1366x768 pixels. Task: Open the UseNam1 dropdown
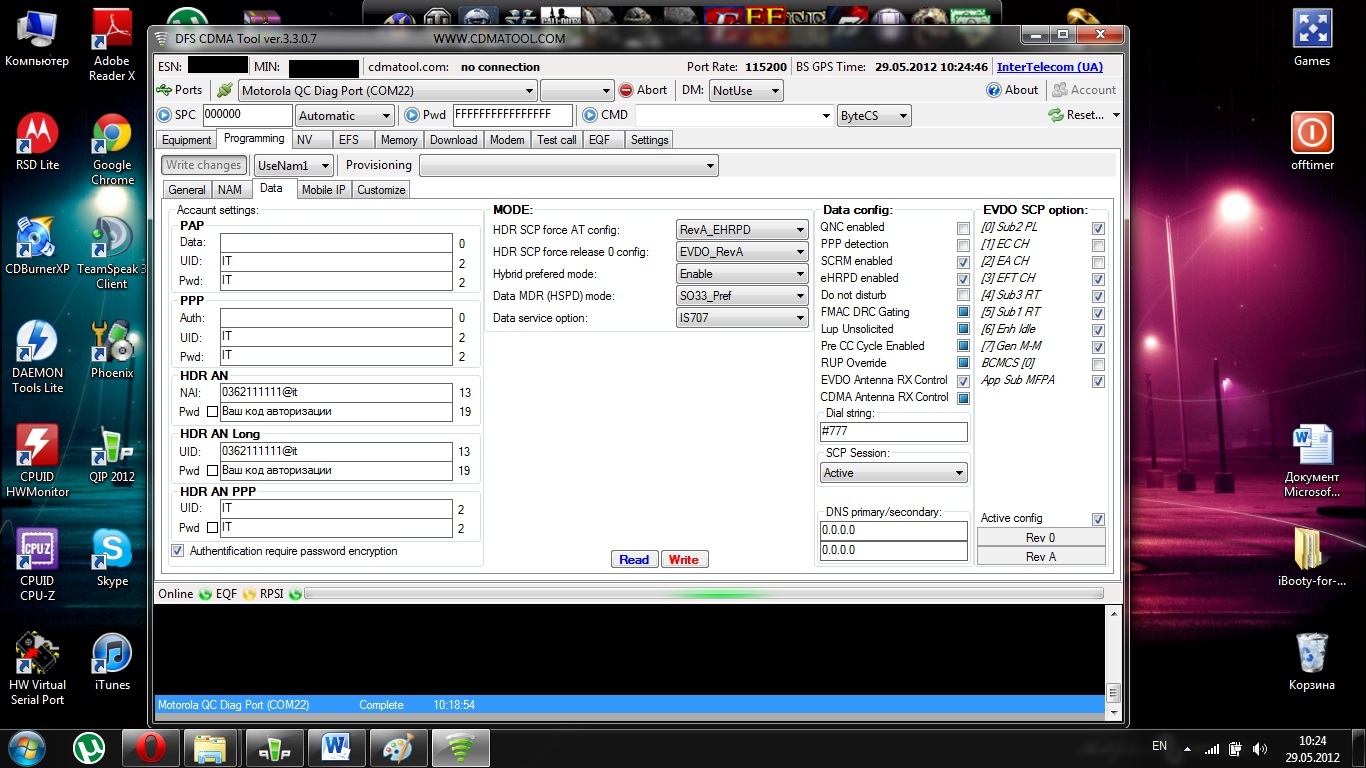(293, 165)
